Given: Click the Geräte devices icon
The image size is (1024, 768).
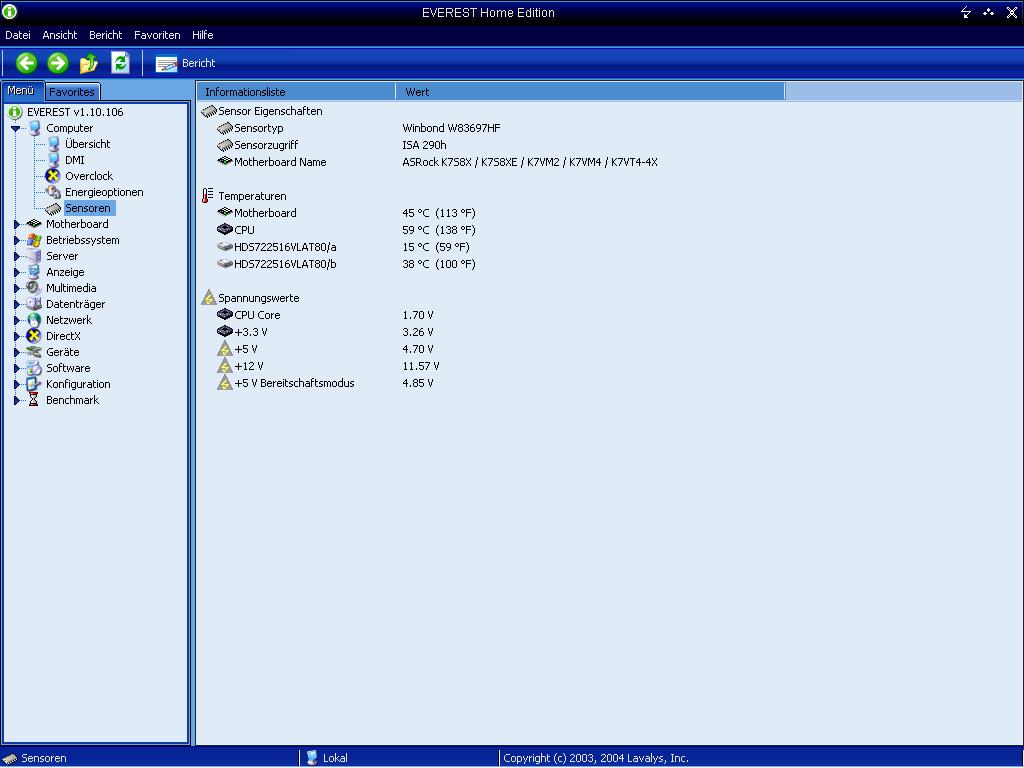Looking at the screenshot, I should point(34,352).
